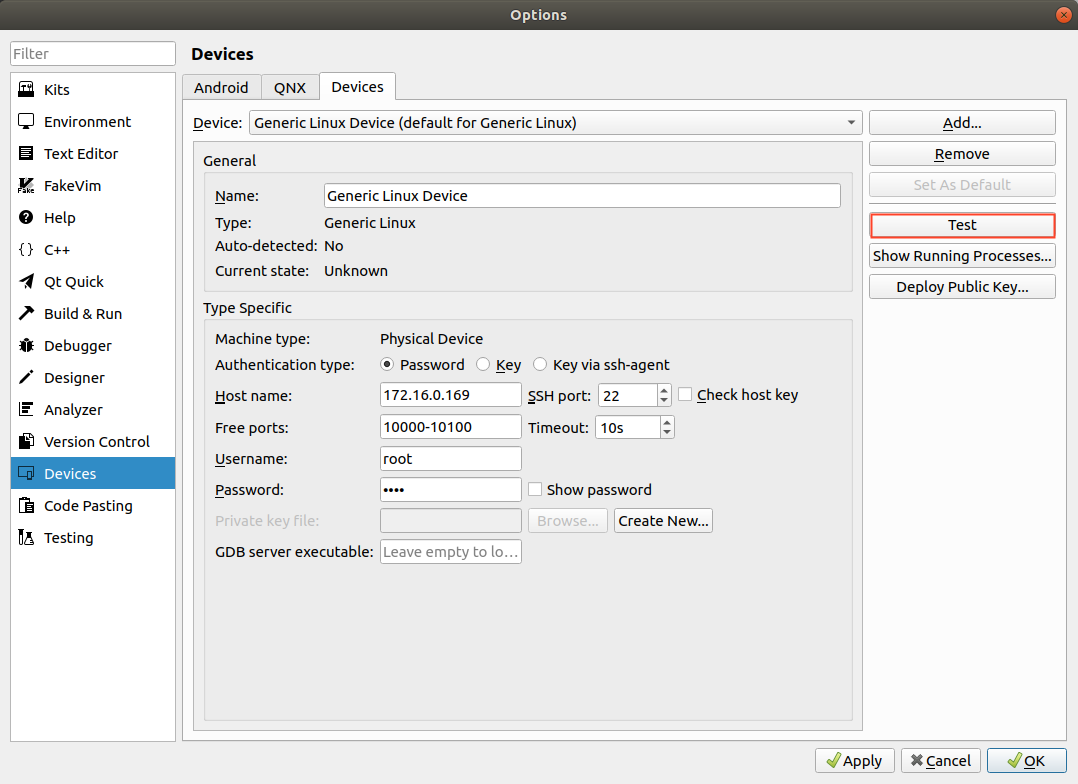Select Key authentication radio button
The width and height of the screenshot is (1078, 784).
coord(483,365)
